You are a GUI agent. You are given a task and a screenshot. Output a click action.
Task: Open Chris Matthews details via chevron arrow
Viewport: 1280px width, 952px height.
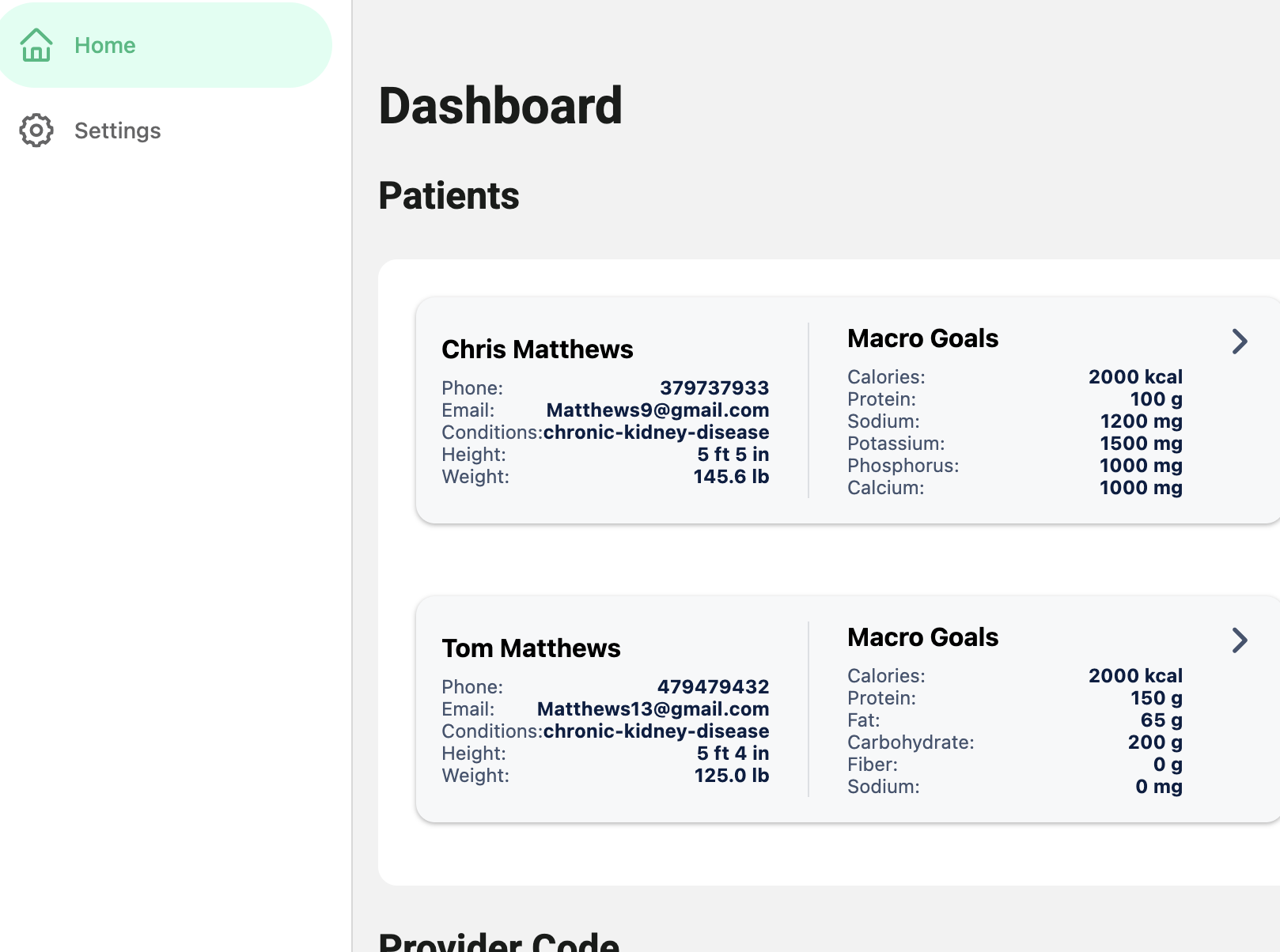coord(1240,342)
